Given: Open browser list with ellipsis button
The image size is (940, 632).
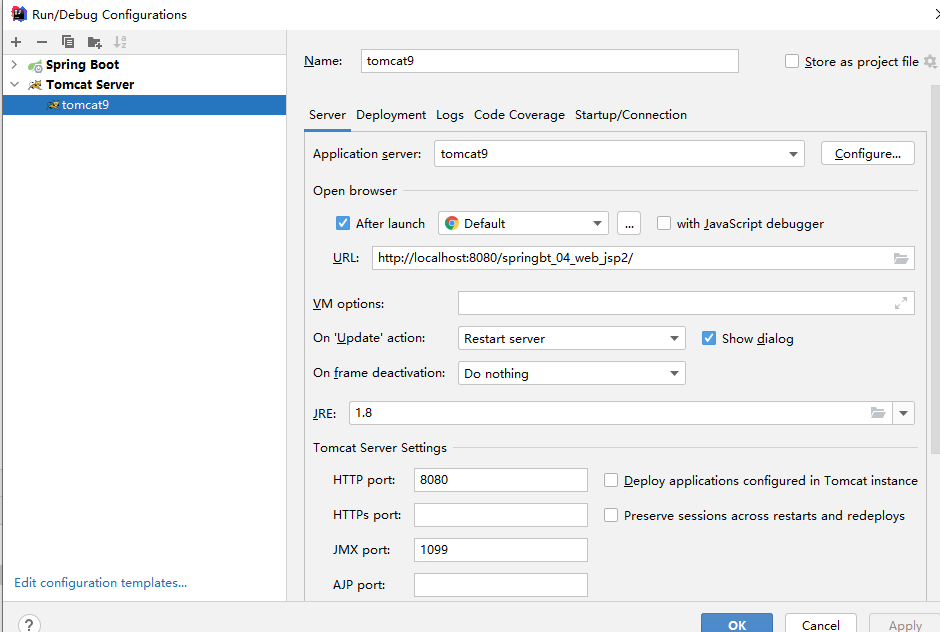Looking at the screenshot, I should (629, 224).
